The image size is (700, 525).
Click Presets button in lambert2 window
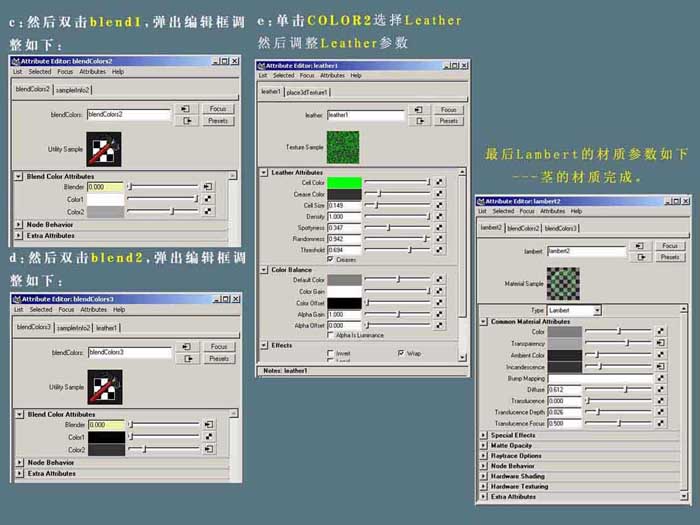(670, 257)
